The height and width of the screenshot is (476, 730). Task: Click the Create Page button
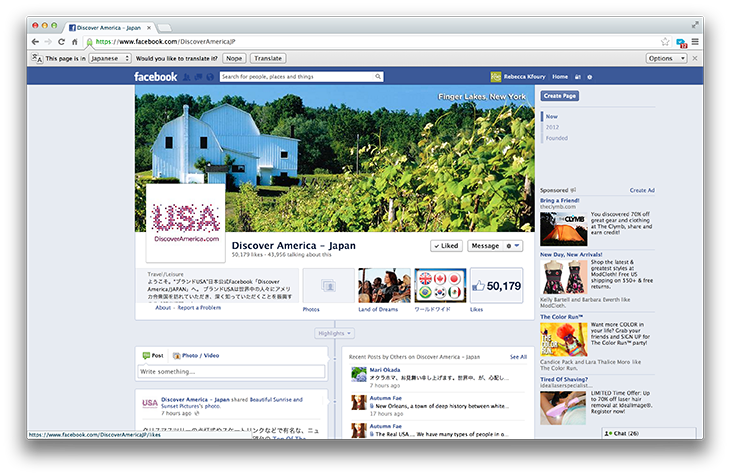click(560, 96)
